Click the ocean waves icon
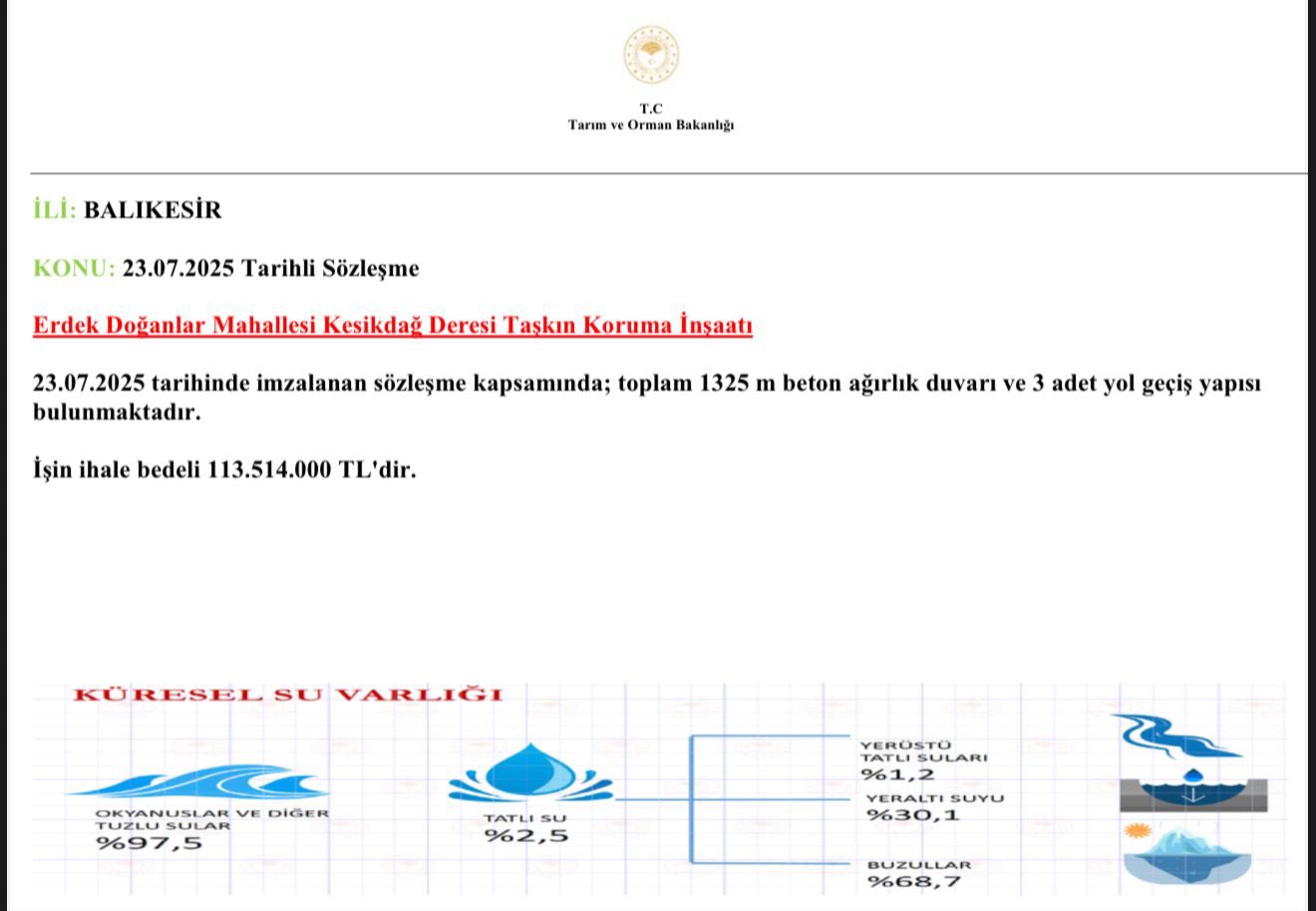The image size is (1316, 911). 198,781
